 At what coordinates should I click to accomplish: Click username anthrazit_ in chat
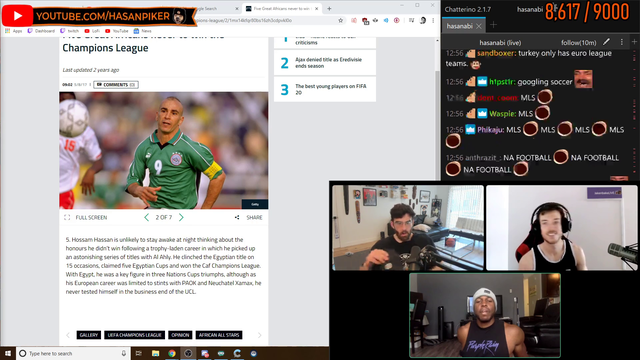point(483,158)
